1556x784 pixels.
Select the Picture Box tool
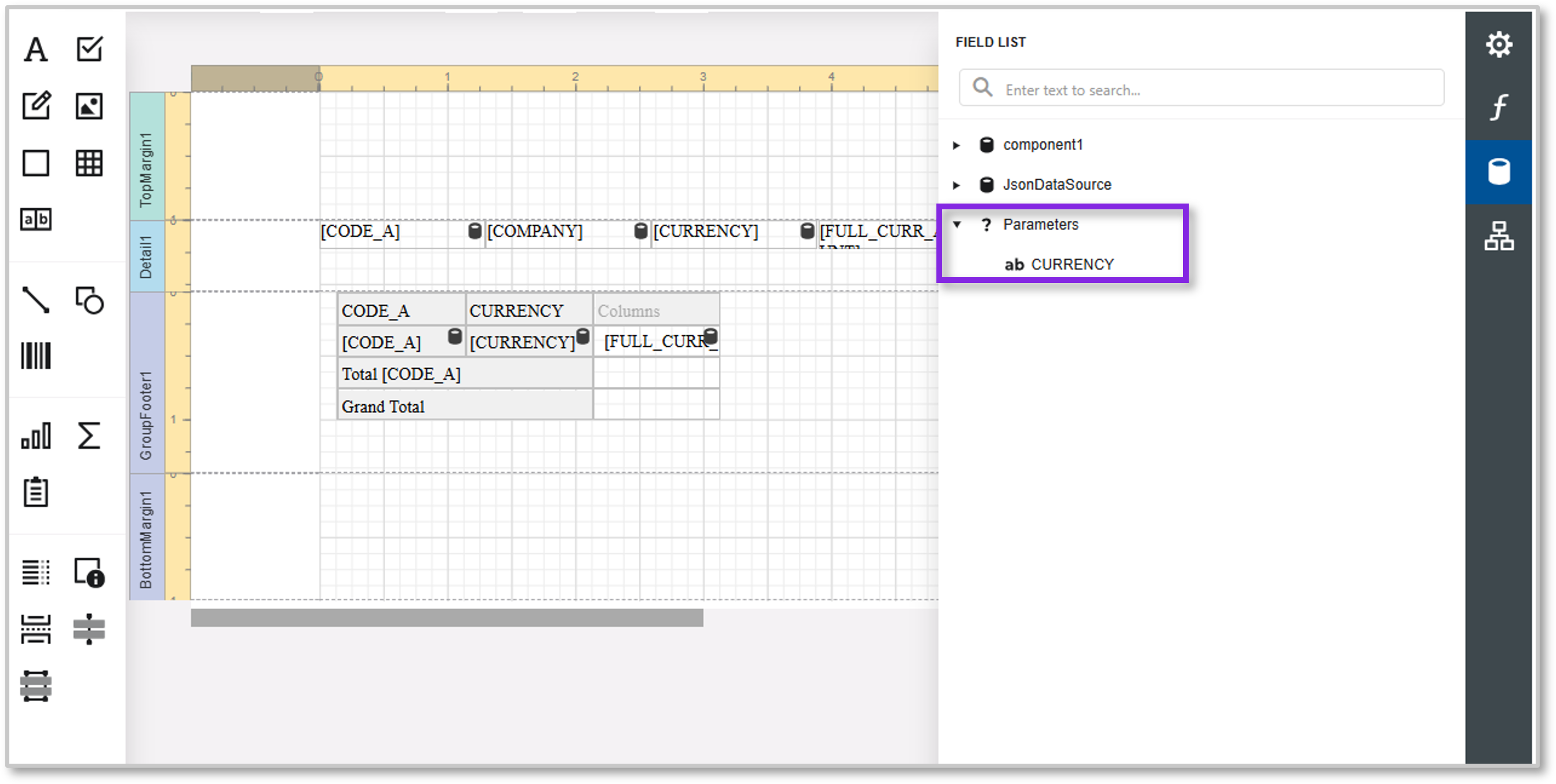[x=89, y=106]
